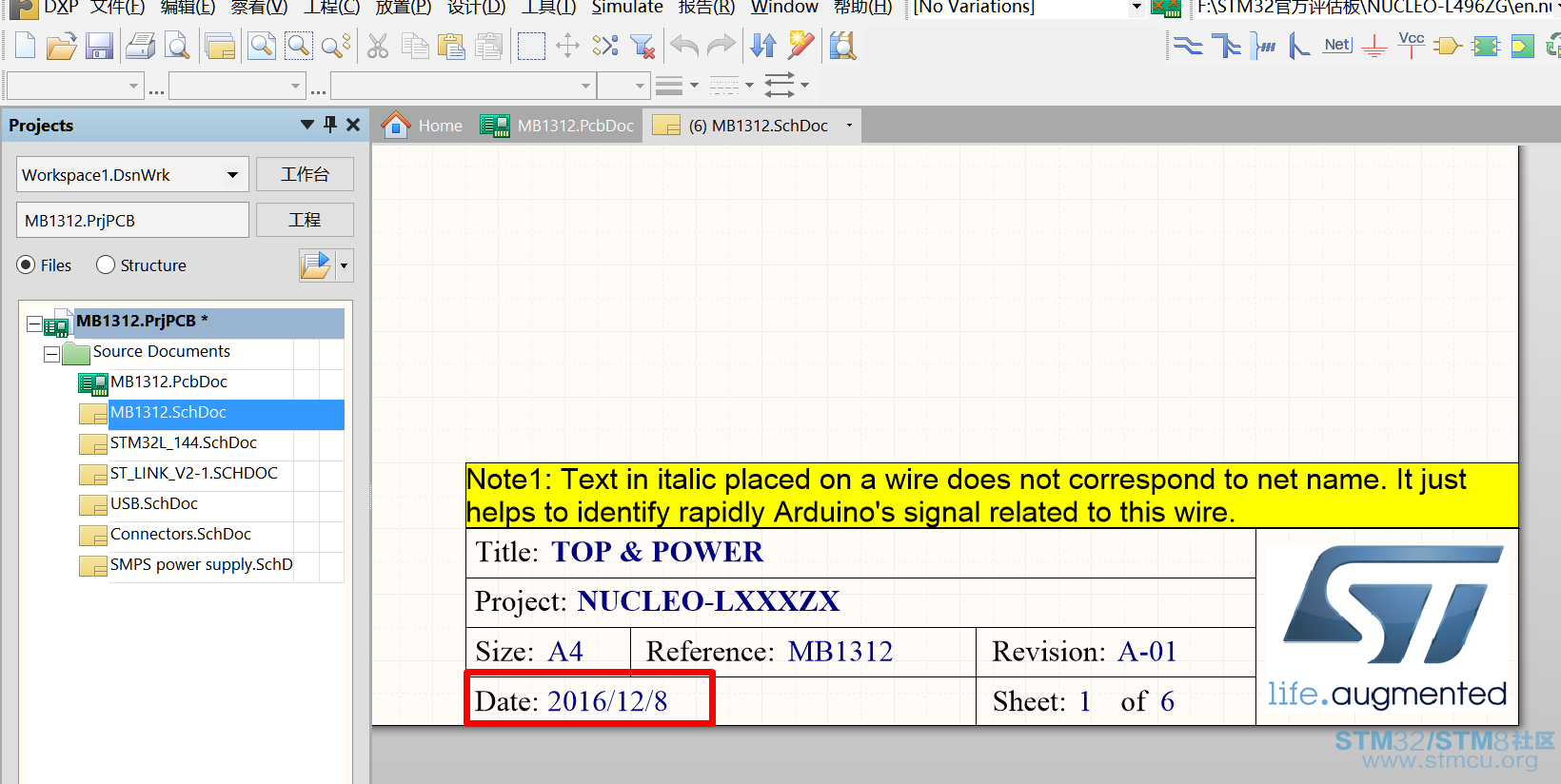Viewport: 1561px width, 784px height.
Task: Collapse the Source Documents folder
Action: (51, 355)
